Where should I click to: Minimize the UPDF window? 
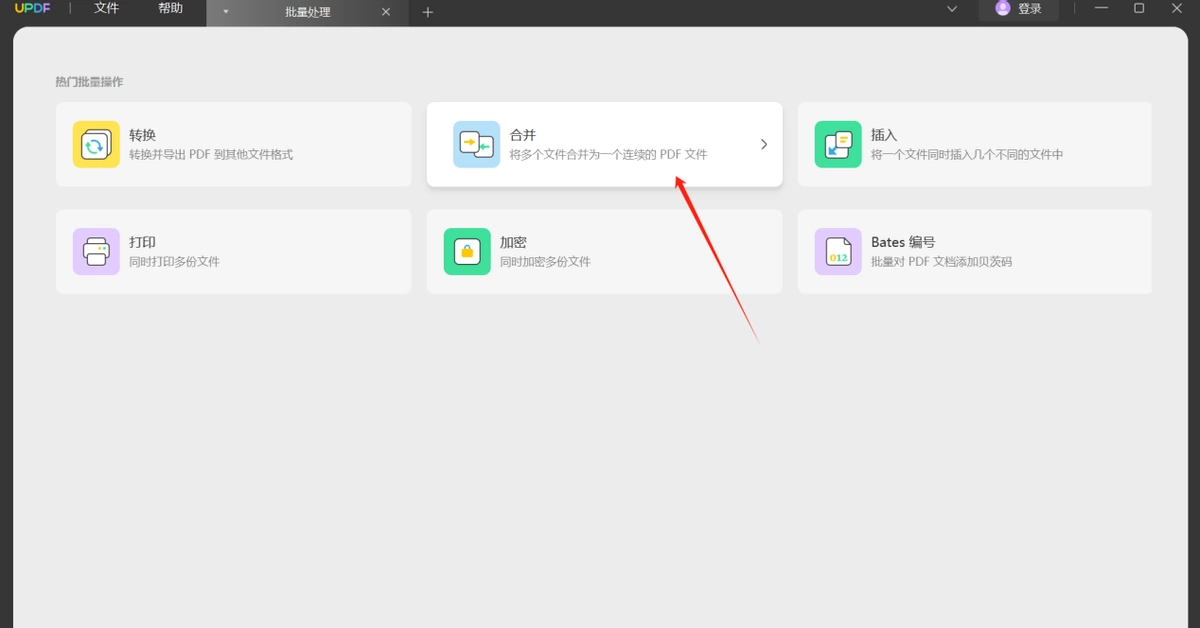(x=1102, y=8)
